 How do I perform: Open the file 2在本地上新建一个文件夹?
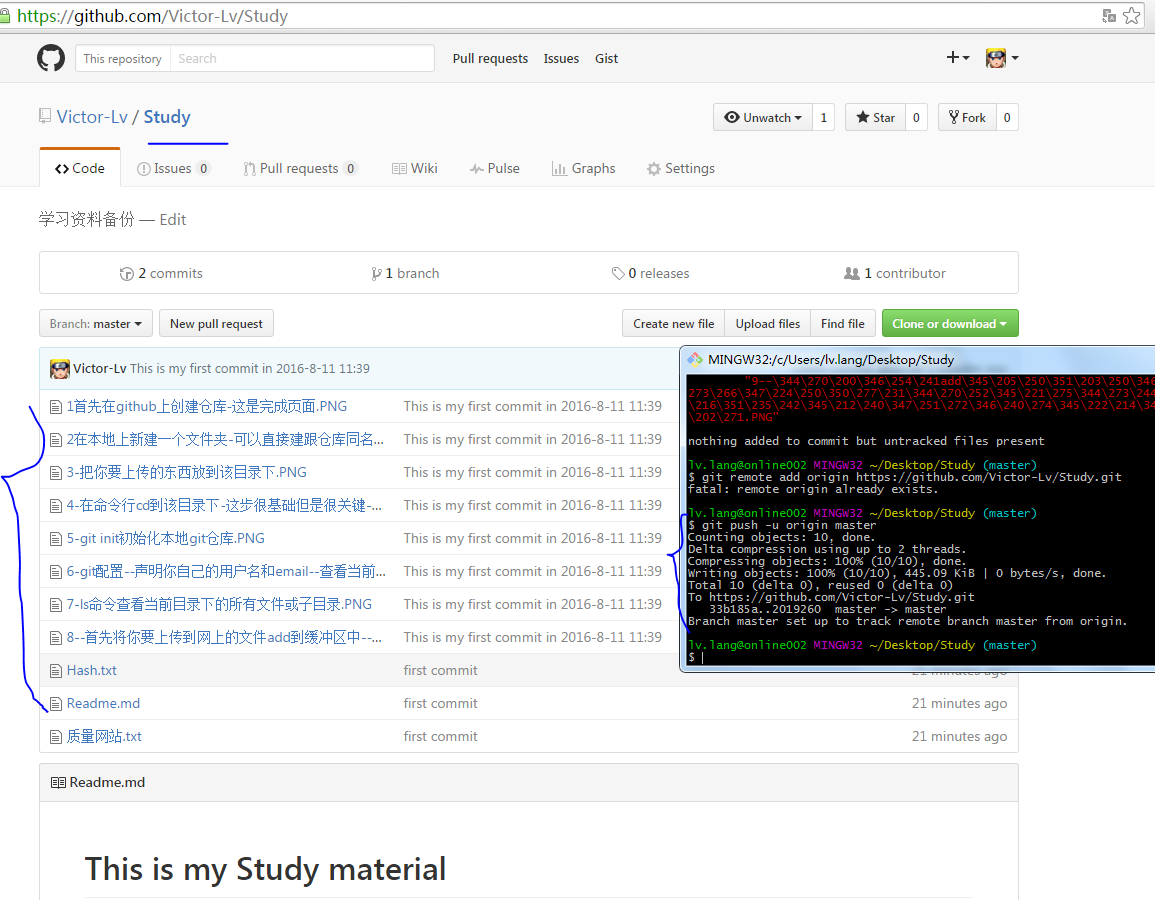[225, 439]
